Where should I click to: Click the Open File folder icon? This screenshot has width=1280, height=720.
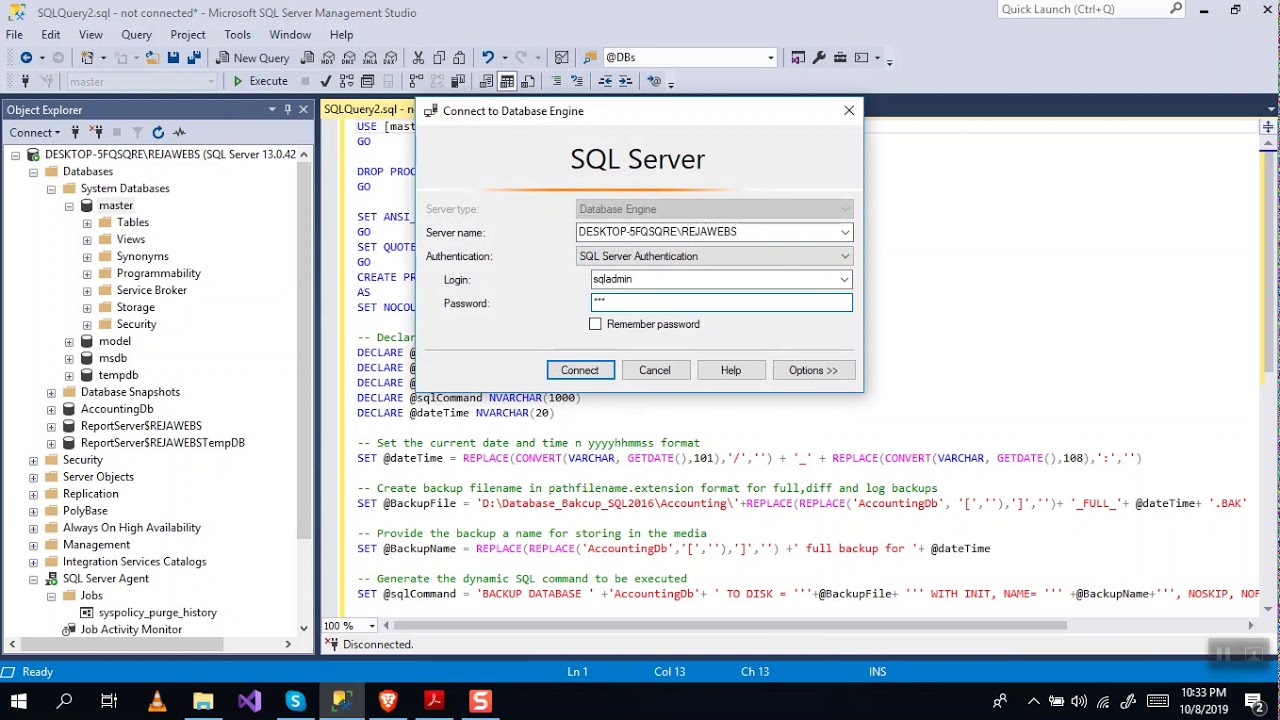[153, 58]
